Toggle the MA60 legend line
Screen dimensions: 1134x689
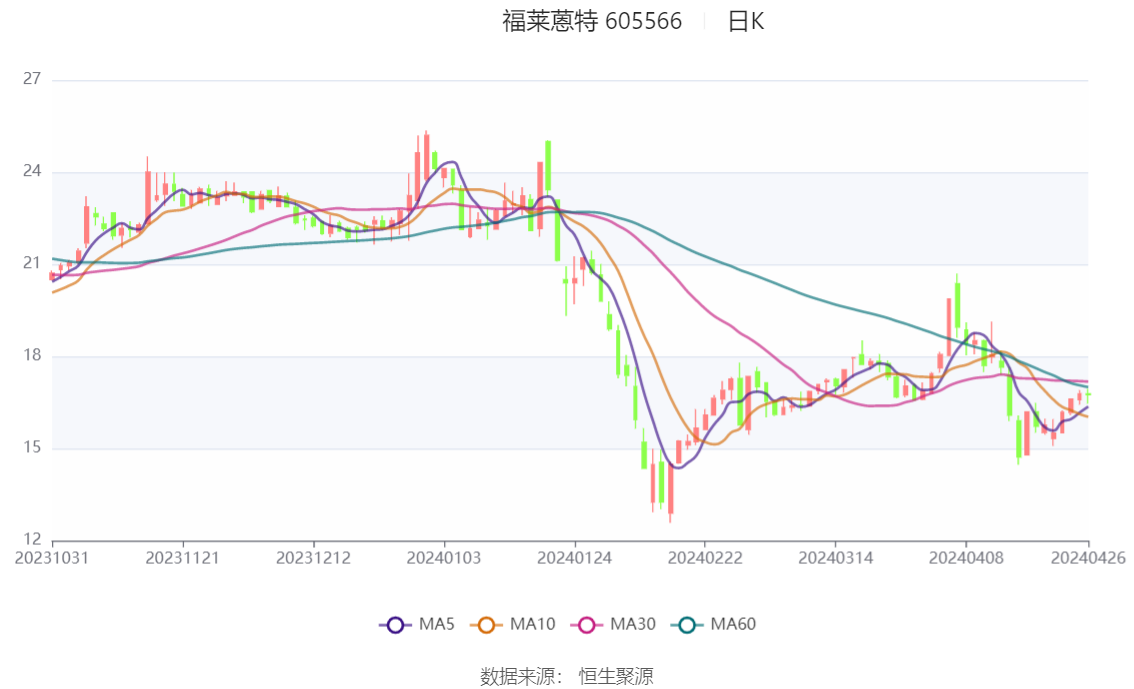tap(713, 625)
